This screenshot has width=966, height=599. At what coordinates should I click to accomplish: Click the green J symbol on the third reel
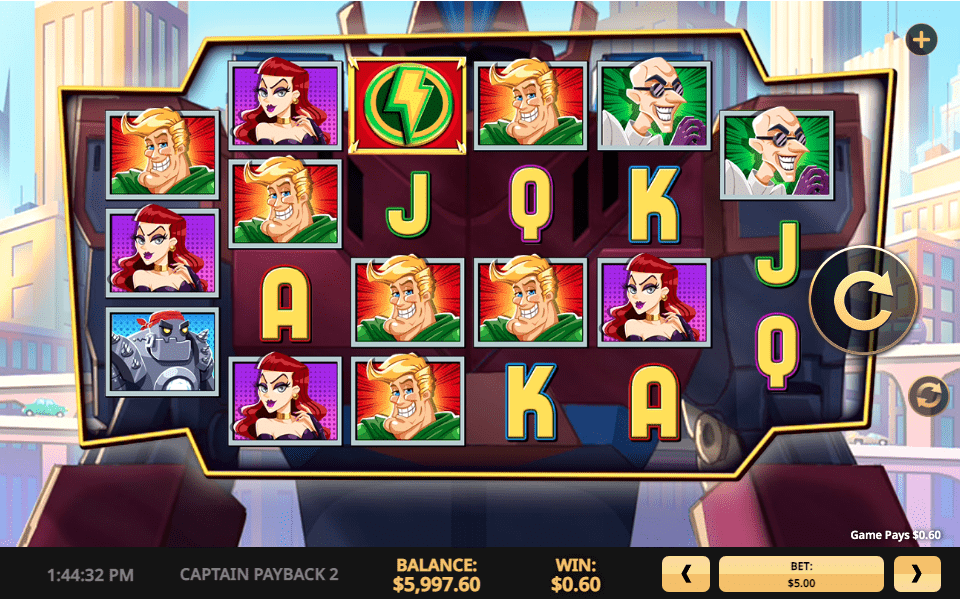click(407, 204)
